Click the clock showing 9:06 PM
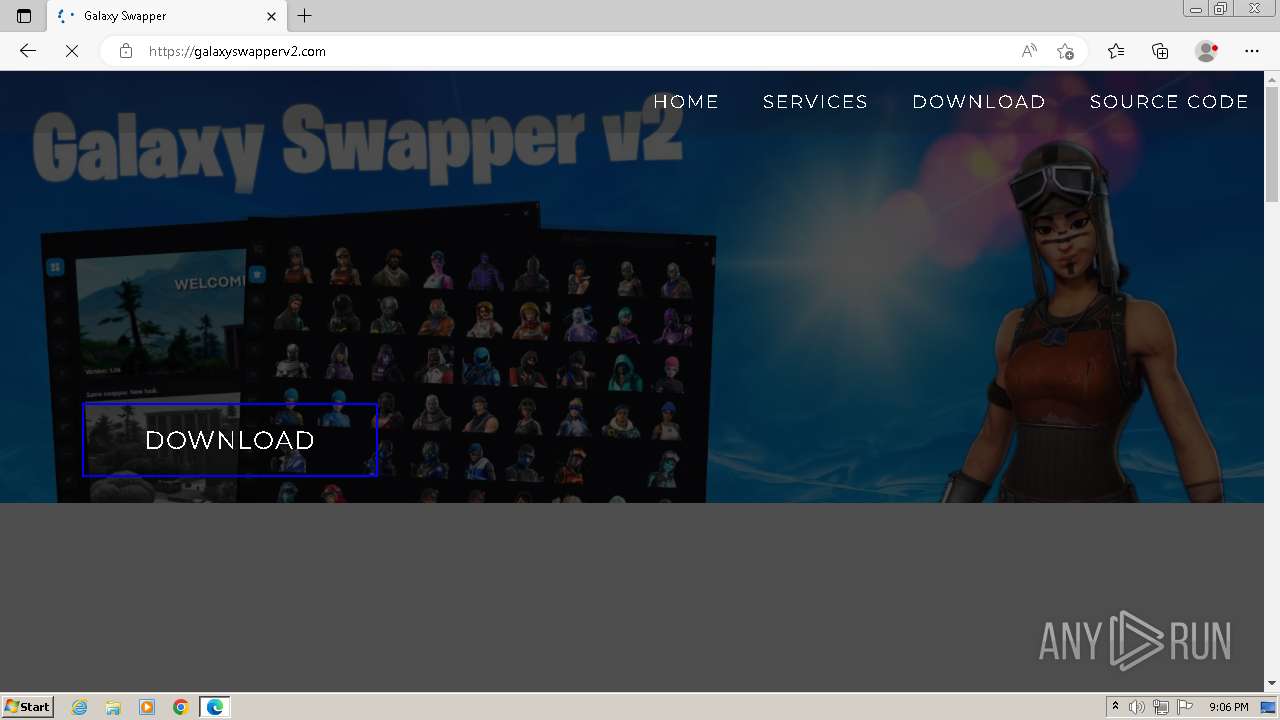Image resolution: width=1280 pixels, height=720 pixels. point(1228,707)
